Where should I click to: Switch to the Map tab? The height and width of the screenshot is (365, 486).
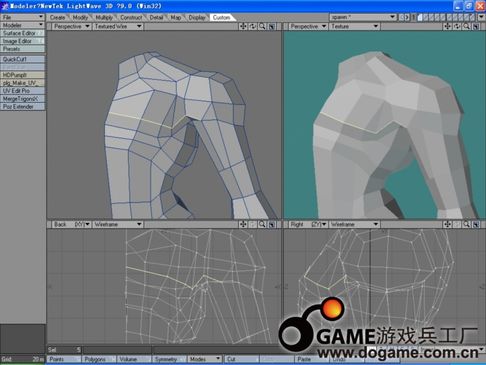[x=176, y=17]
